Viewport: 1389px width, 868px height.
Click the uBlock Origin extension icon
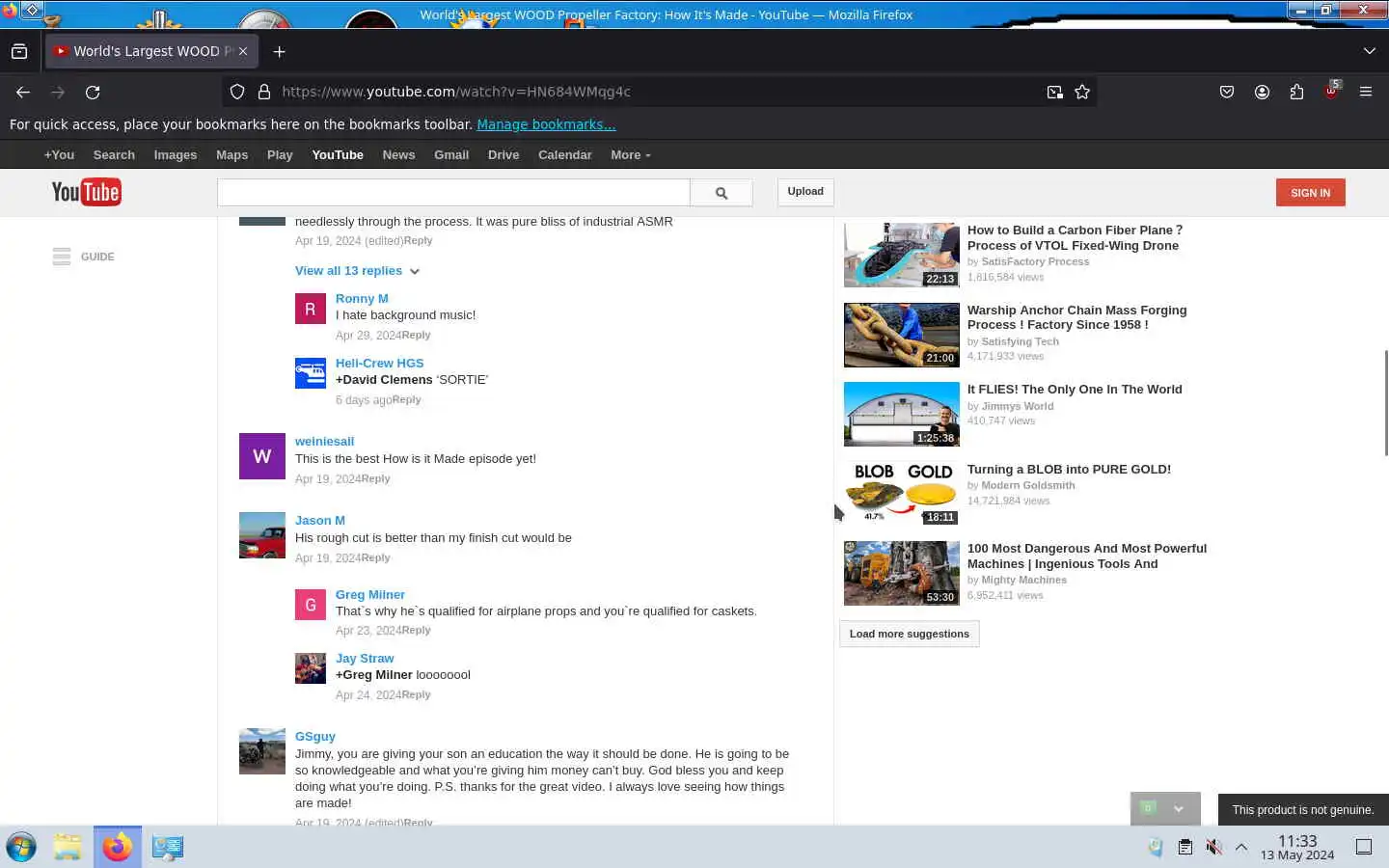coord(1331,92)
